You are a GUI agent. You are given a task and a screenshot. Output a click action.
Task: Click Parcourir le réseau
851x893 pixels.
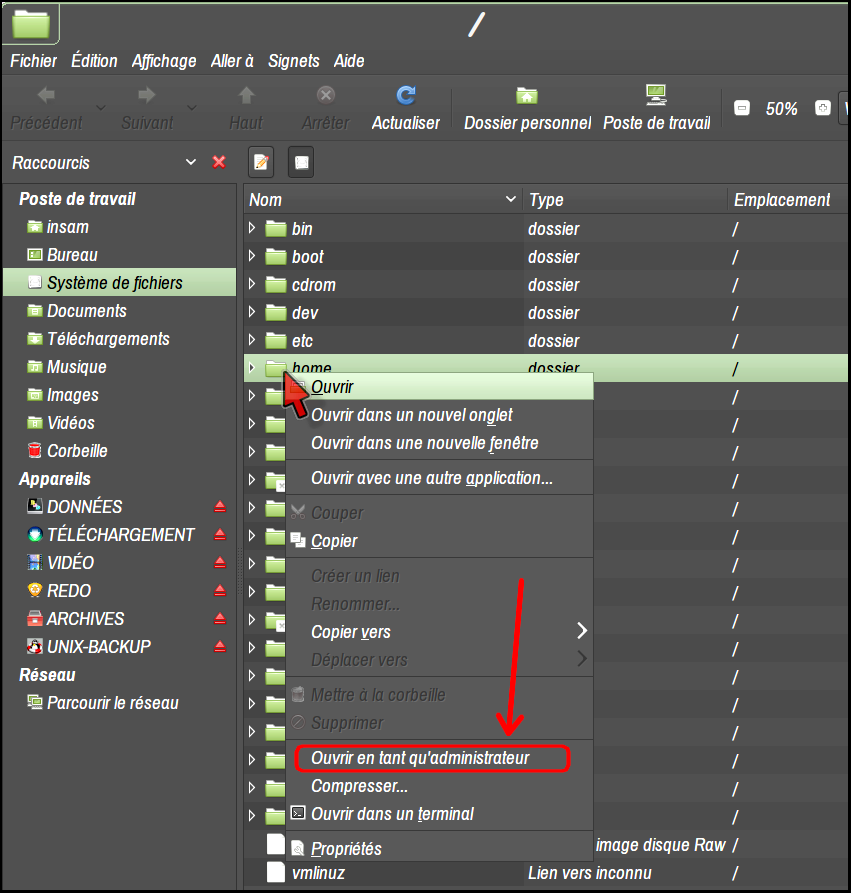click(x=112, y=703)
